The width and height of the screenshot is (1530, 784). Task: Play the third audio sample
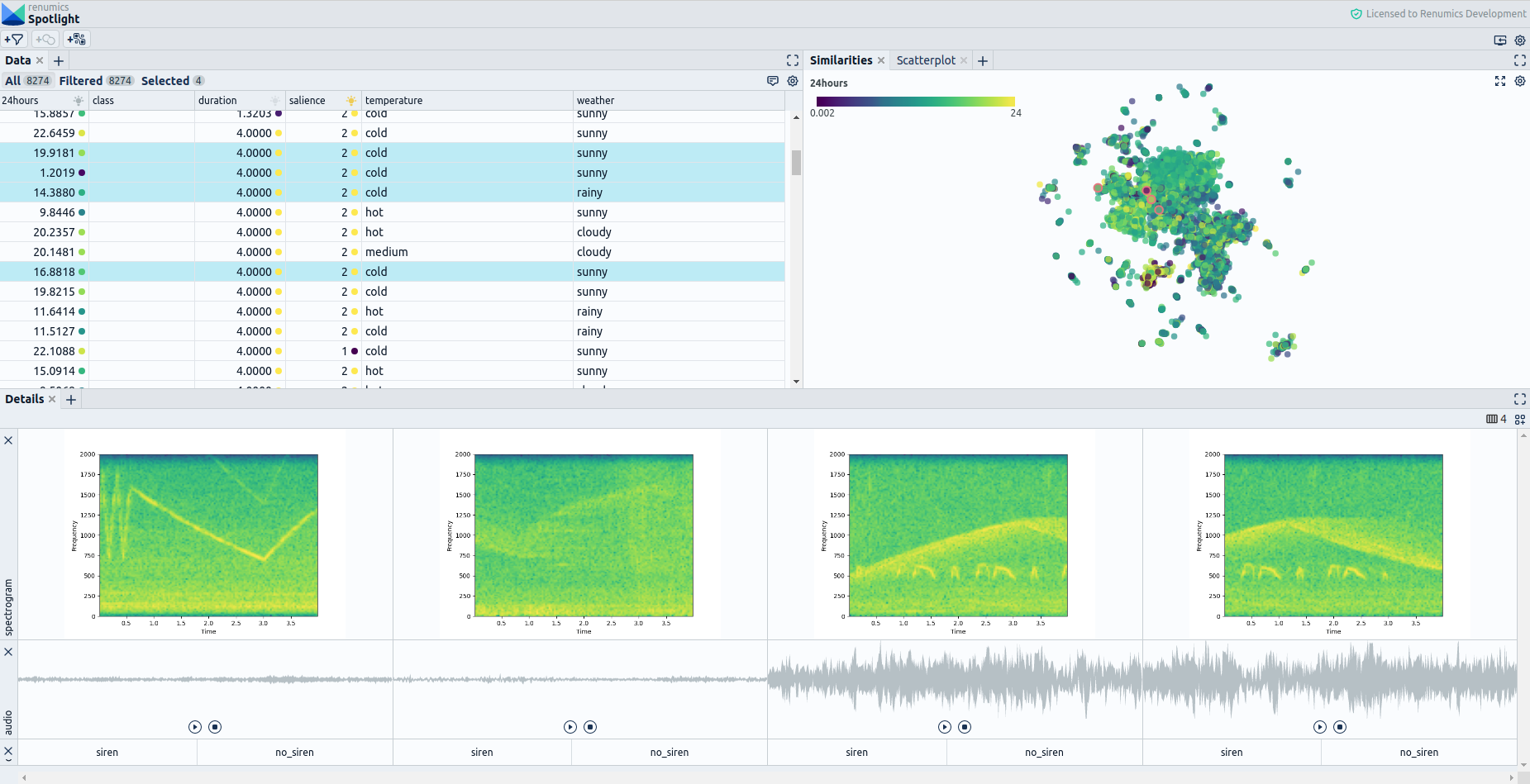coord(945,727)
